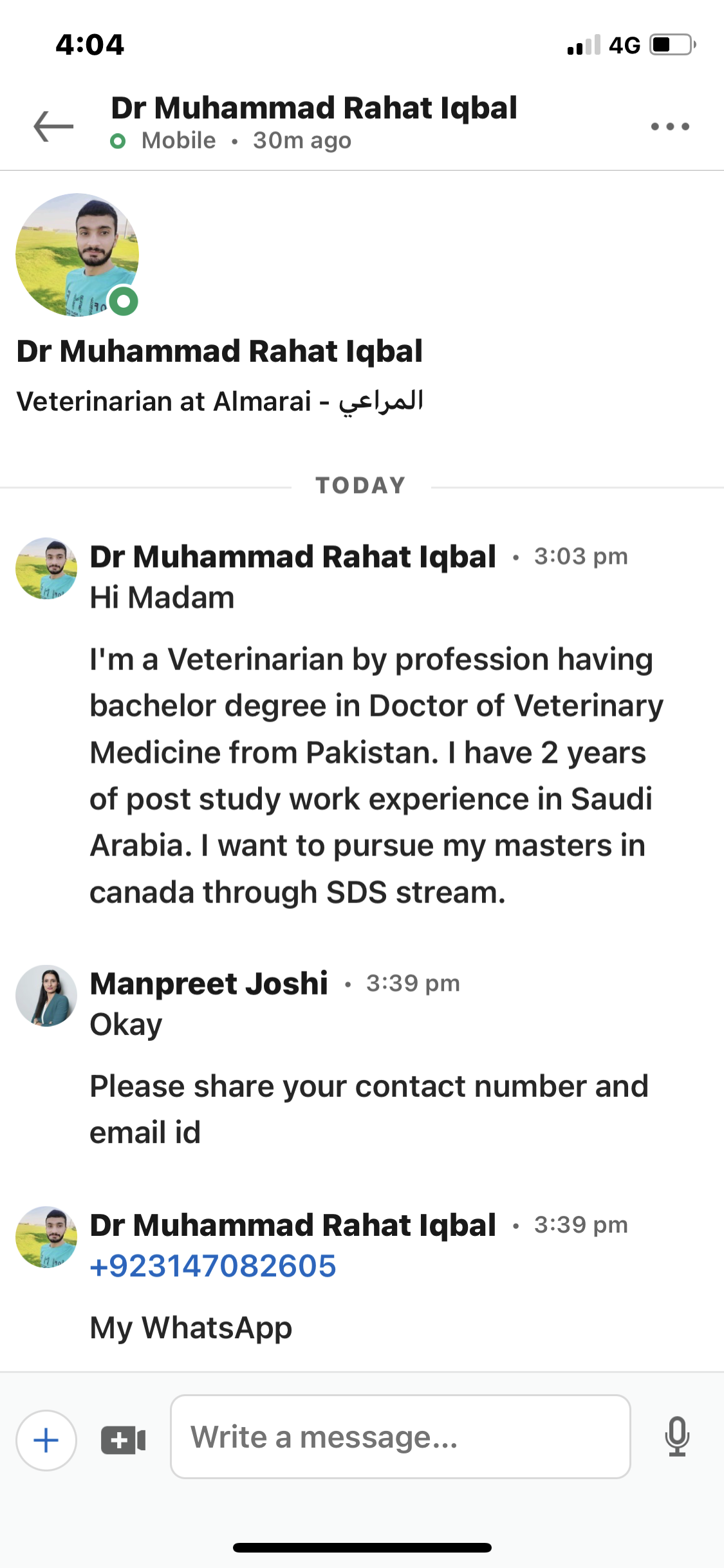
Task: Open the phone number link +923147082605
Action: (213, 1265)
